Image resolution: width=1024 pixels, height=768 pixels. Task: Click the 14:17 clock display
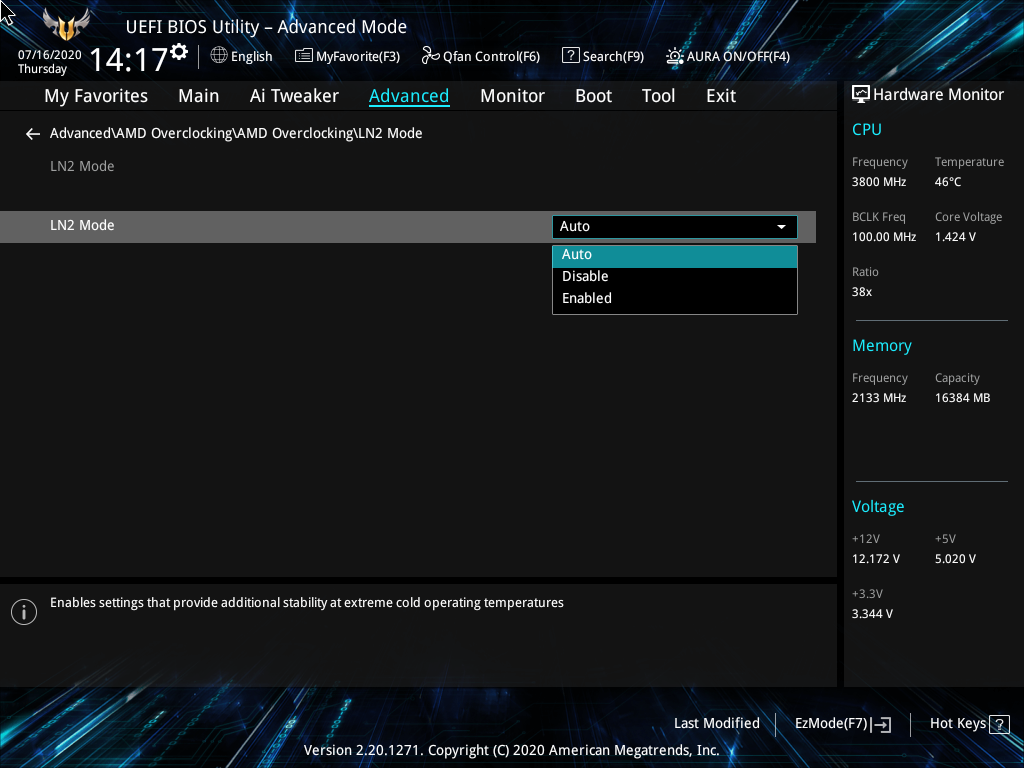coord(129,59)
